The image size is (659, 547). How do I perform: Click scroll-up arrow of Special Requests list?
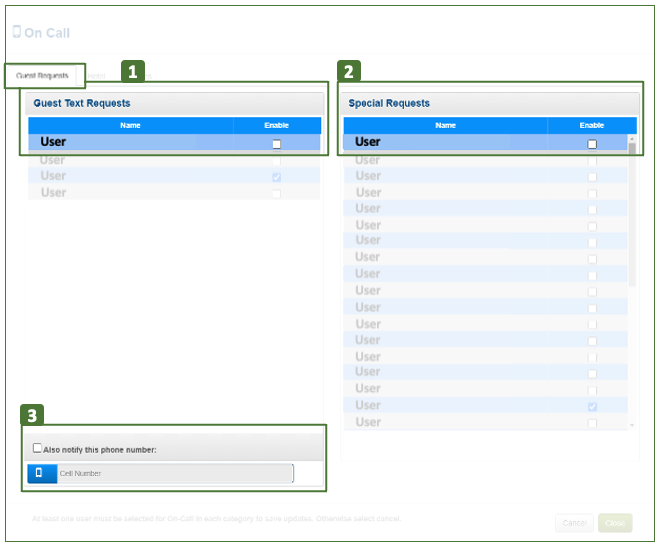pyautogui.click(x=631, y=138)
